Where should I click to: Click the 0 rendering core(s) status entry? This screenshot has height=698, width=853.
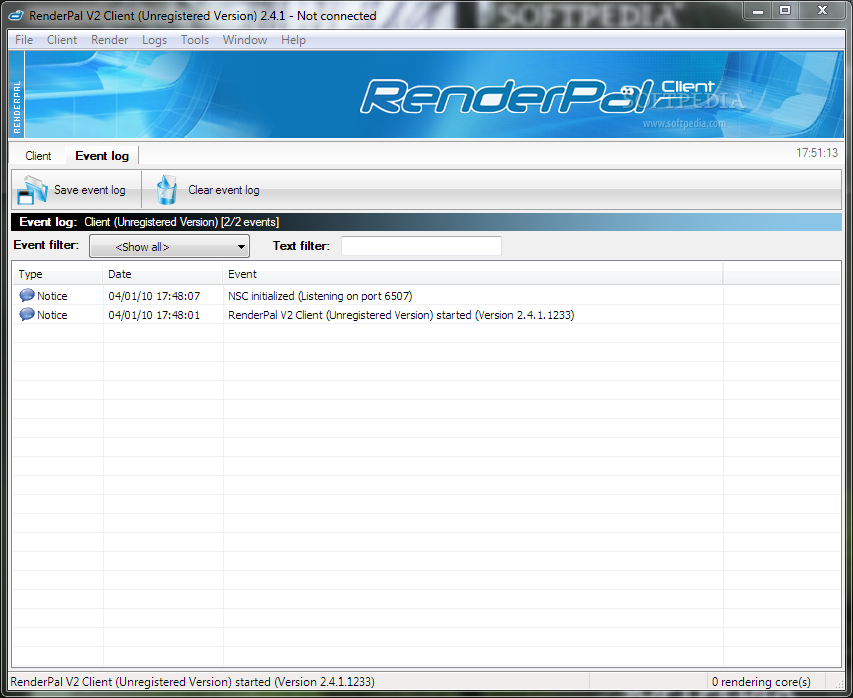pos(761,682)
